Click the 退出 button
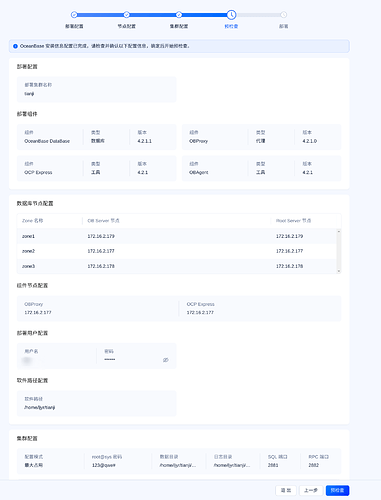Image resolution: width=381 pixels, height=500 pixels. coord(286,490)
